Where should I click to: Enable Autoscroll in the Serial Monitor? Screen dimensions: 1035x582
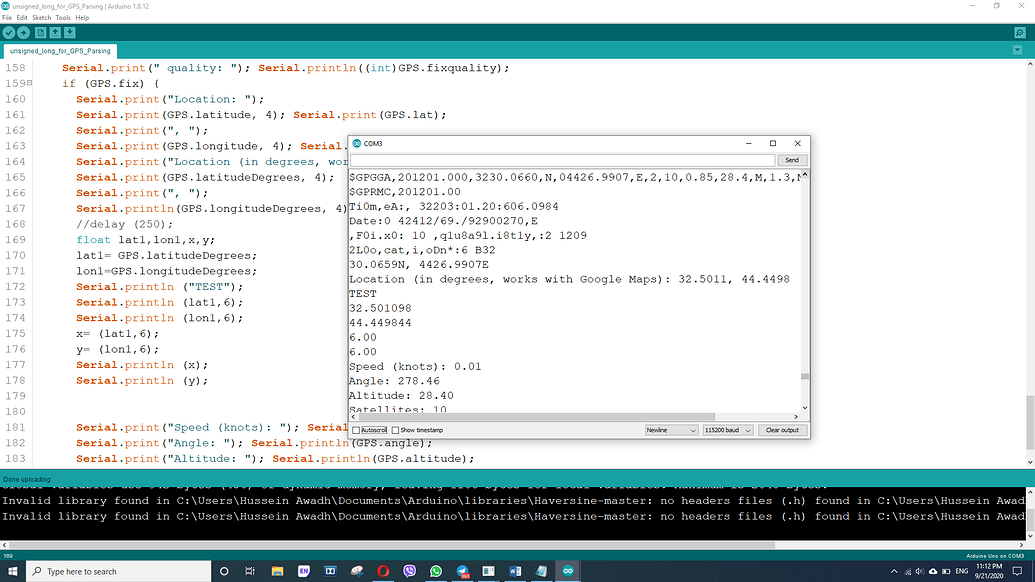point(355,430)
